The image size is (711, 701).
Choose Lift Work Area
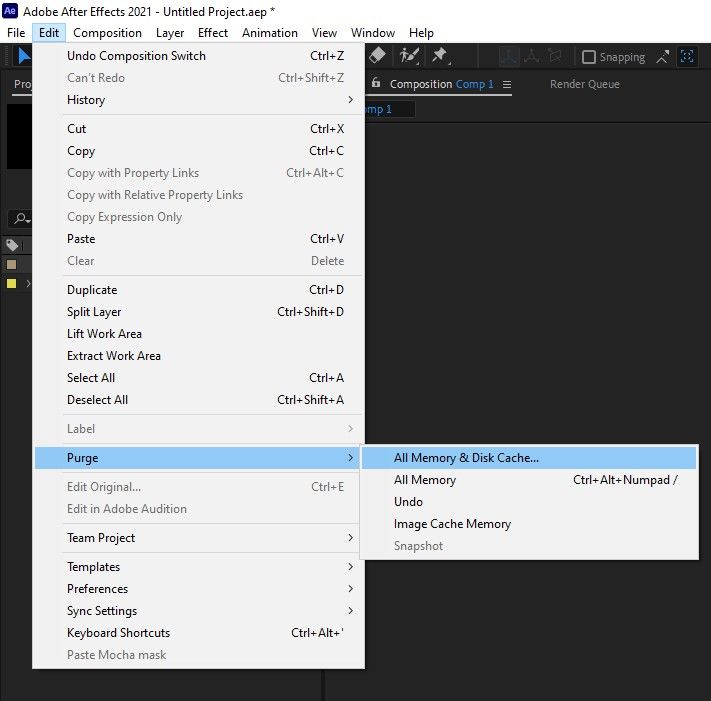point(199,334)
